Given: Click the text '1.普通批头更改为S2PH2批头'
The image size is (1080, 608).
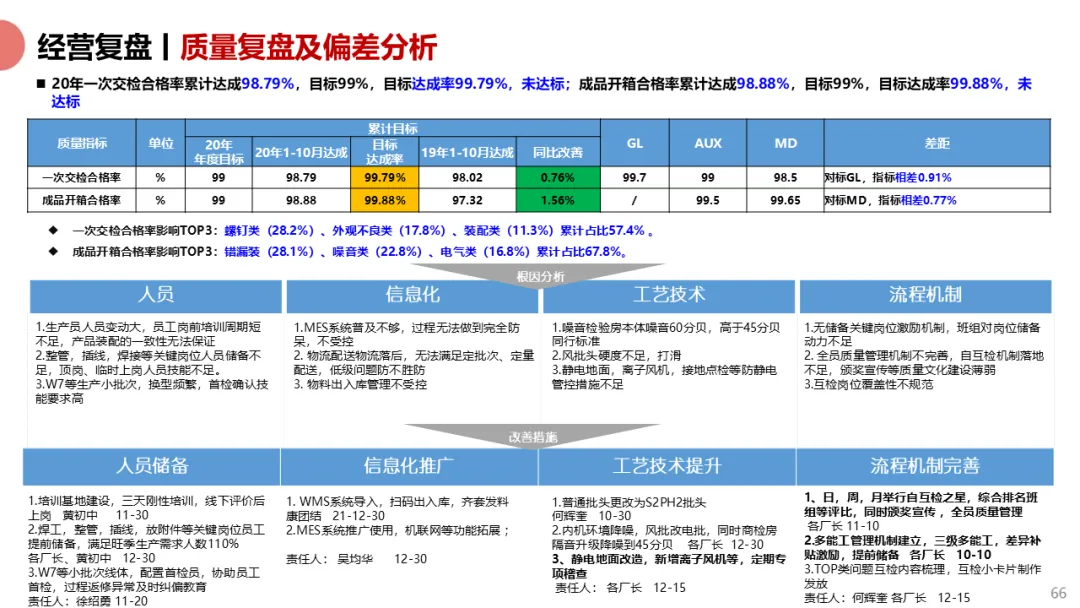Looking at the screenshot, I should 629,503.
